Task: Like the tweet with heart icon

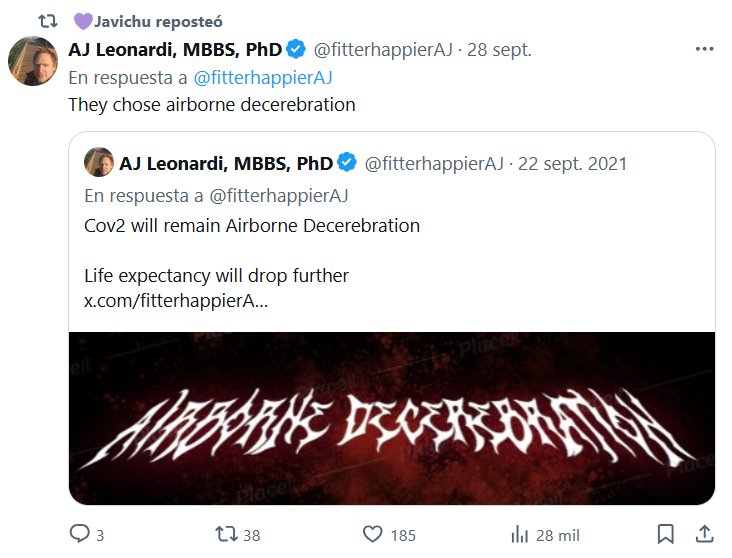Action: [x=373, y=534]
